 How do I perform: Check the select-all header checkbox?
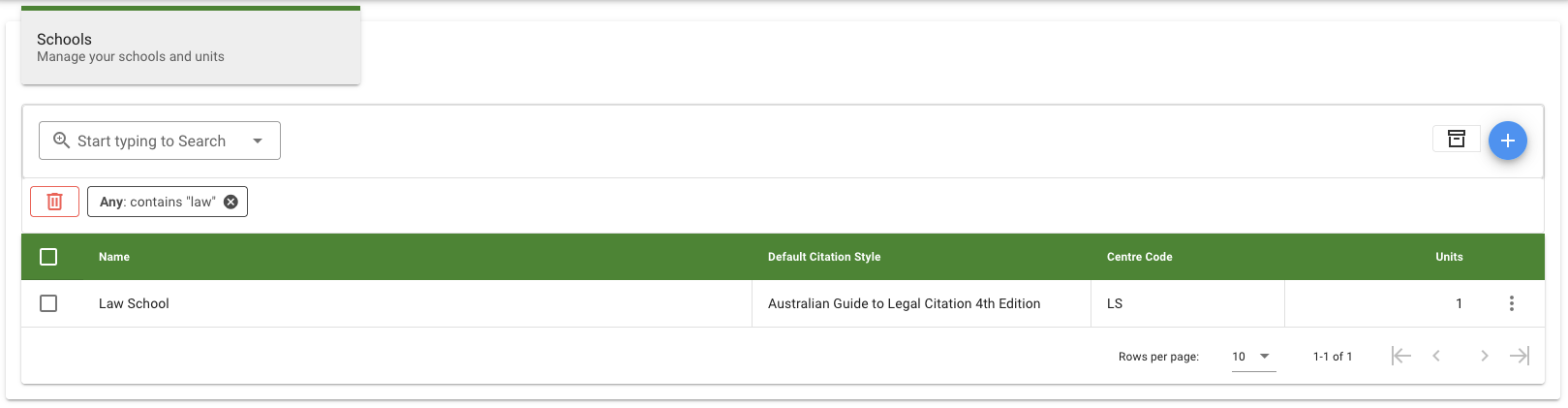coord(48,257)
